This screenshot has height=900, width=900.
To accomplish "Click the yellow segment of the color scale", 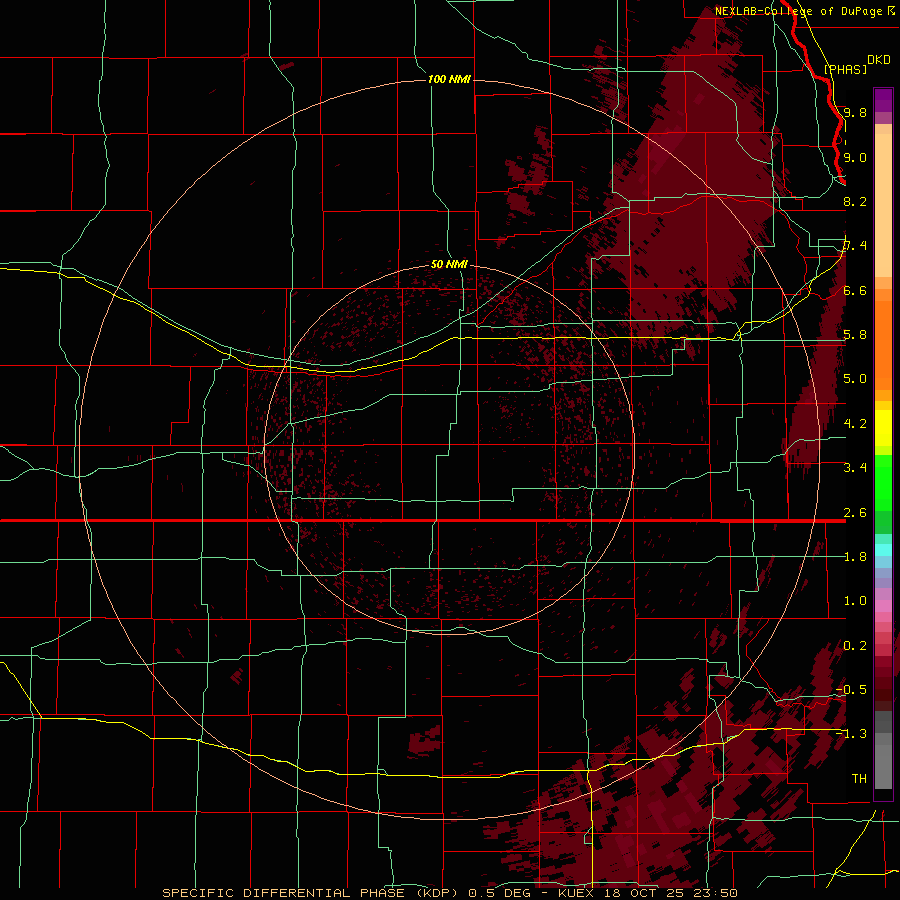I will point(883,428).
